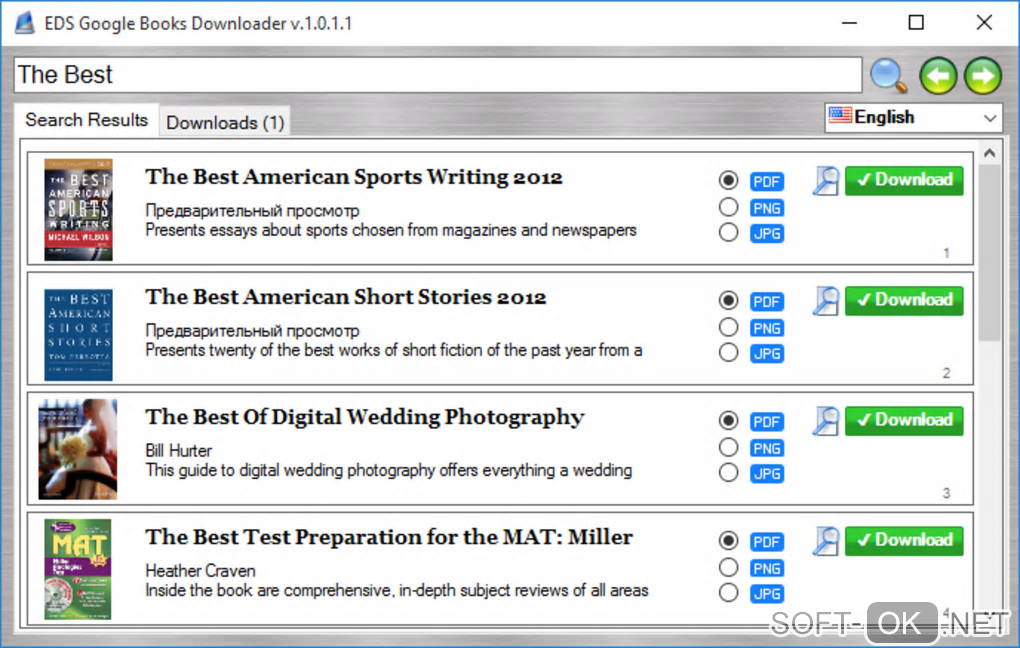This screenshot has width=1020, height=648.
Task: Preview The Best American Sports Writing 2012
Action: click(x=826, y=181)
